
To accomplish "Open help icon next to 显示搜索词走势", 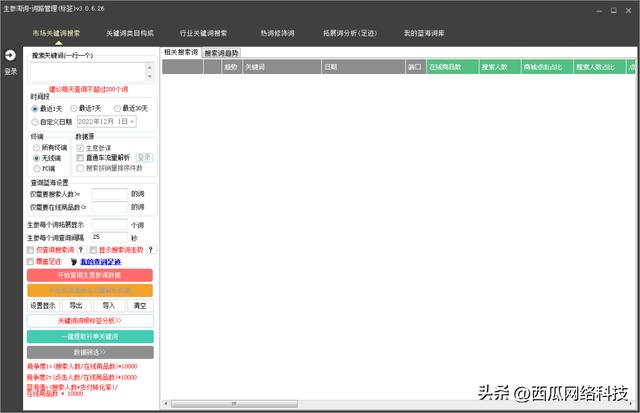I will pyautogui.click(x=151, y=250).
